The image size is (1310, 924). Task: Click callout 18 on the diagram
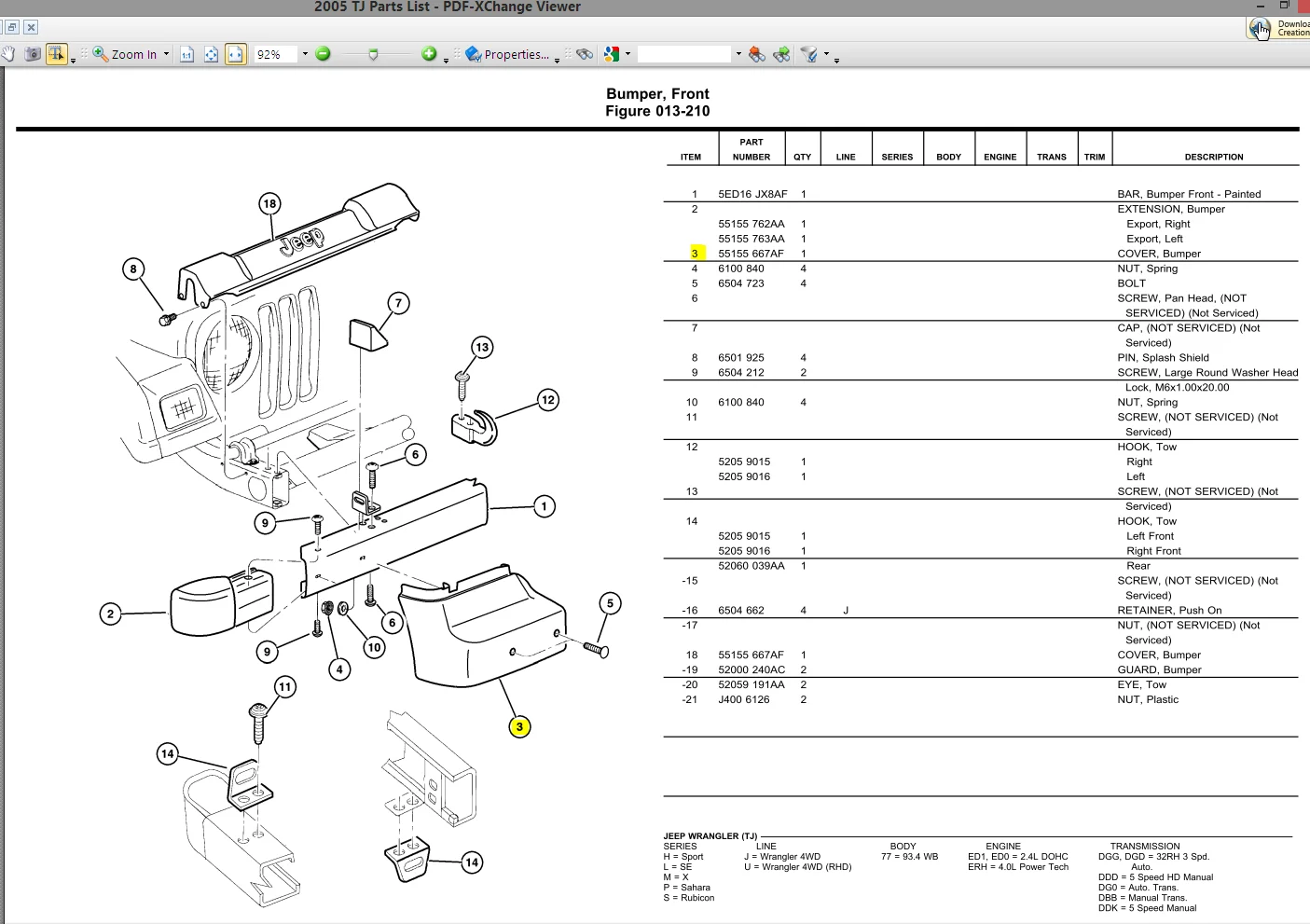pos(269,204)
